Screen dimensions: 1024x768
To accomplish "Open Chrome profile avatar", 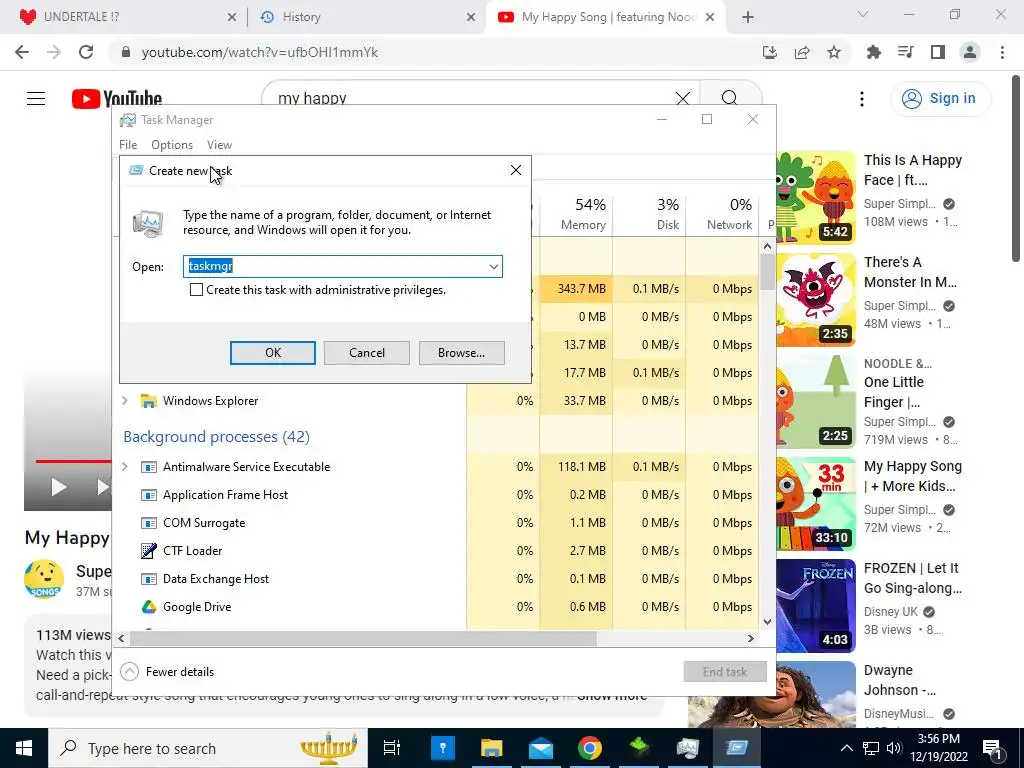I will coord(969,52).
